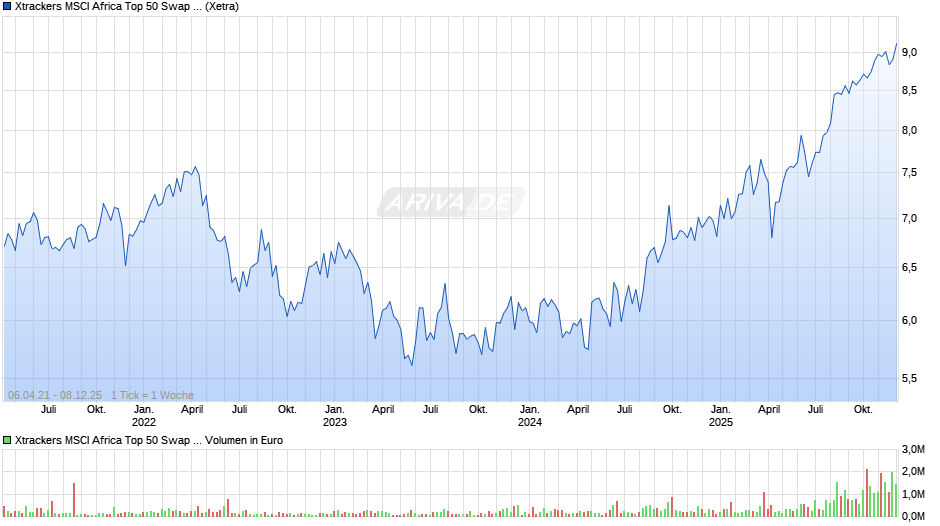Click the 3,0M volume axis label
The image size is (940, 526).
click(x=913, y=450)
